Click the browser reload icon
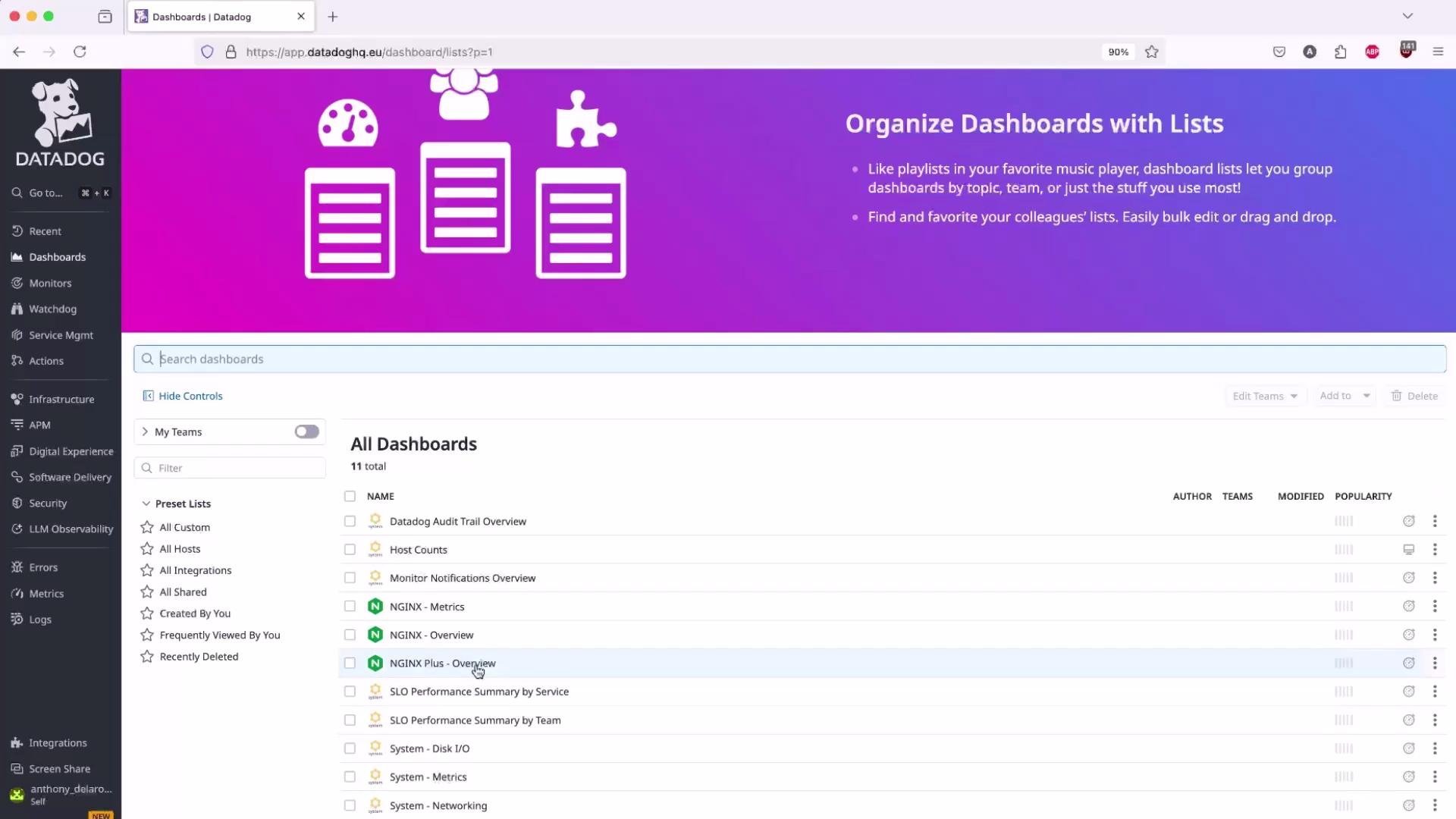Image resolution: width=1456 pixels, height=819 pixels. pos(80,52)
